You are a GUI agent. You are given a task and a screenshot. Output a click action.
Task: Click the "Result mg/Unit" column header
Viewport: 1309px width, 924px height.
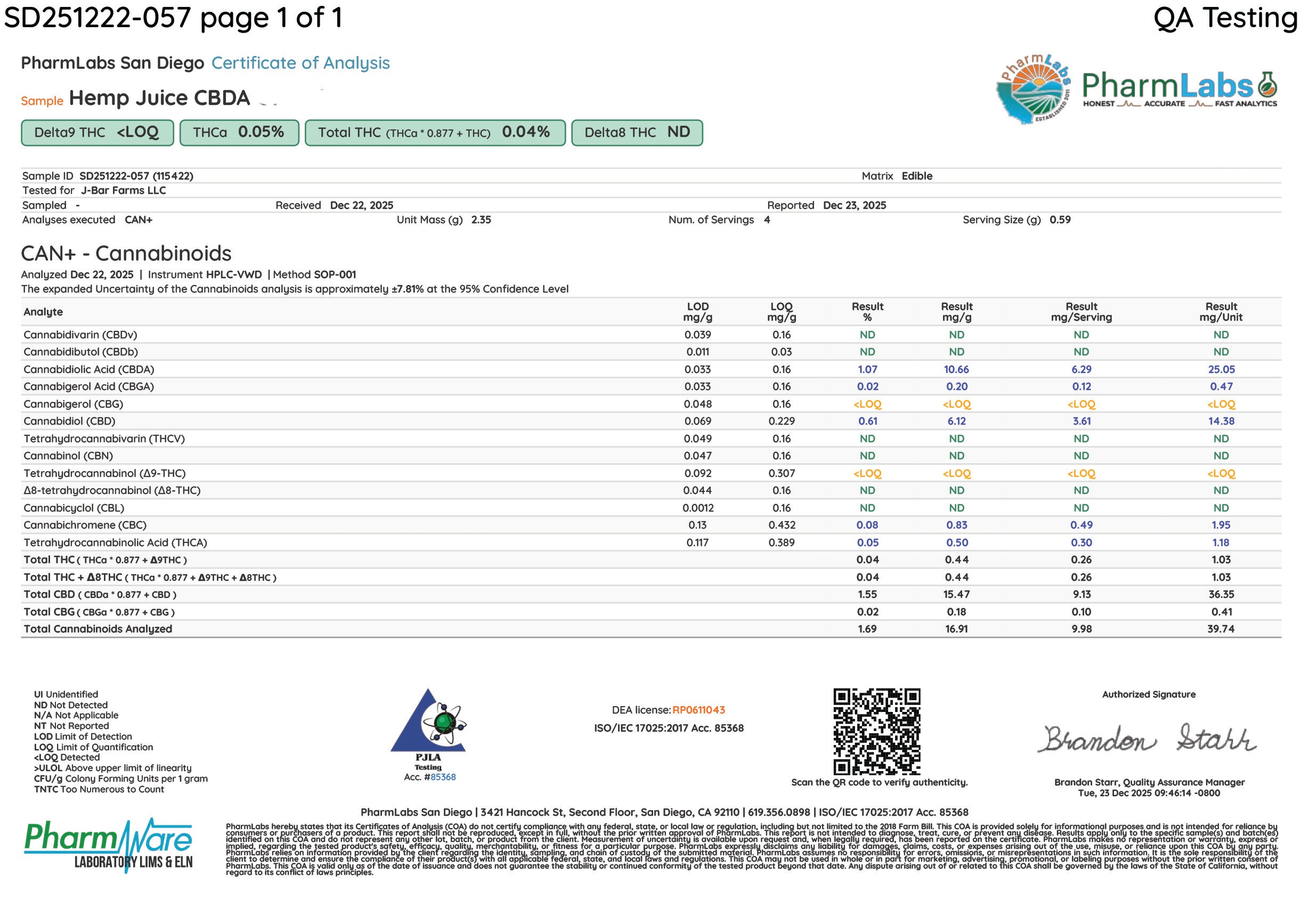coord(1221,312)
